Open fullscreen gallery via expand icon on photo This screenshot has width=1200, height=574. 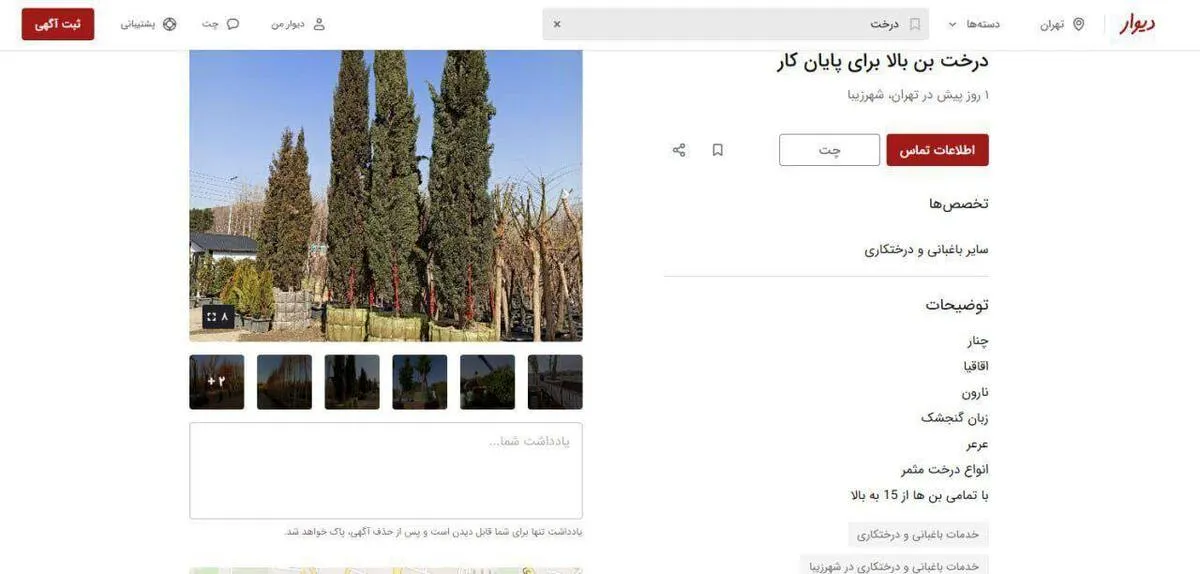click(212, 317)
